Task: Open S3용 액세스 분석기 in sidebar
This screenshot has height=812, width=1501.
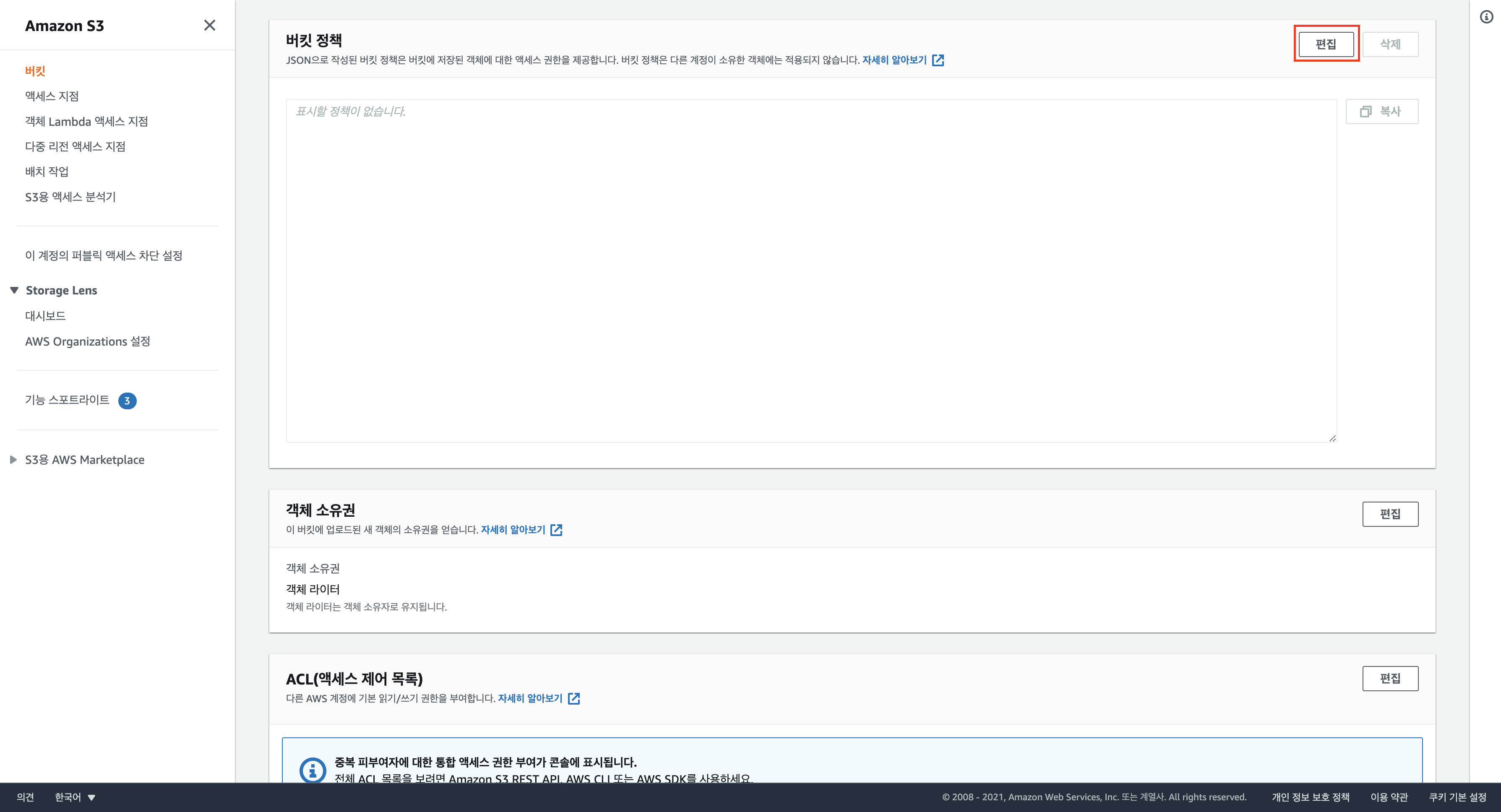Action: pos(70,197)
